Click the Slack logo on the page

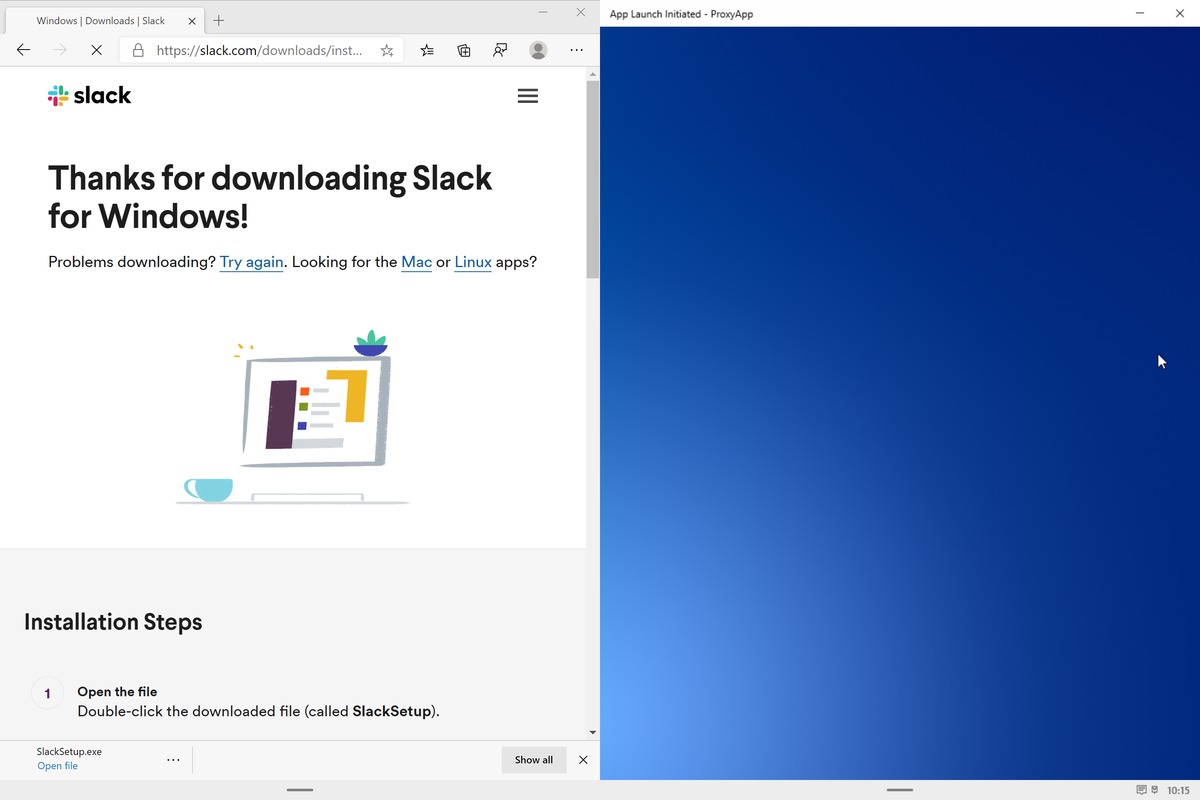(89, 96)
